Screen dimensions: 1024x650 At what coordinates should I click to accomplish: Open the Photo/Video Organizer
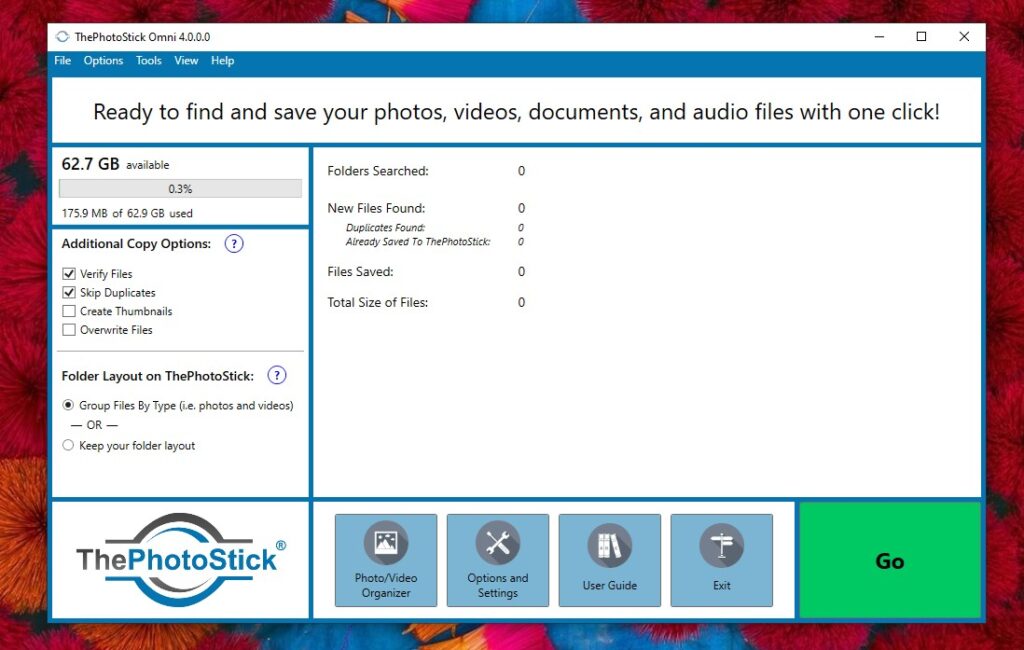pos(386,560)
